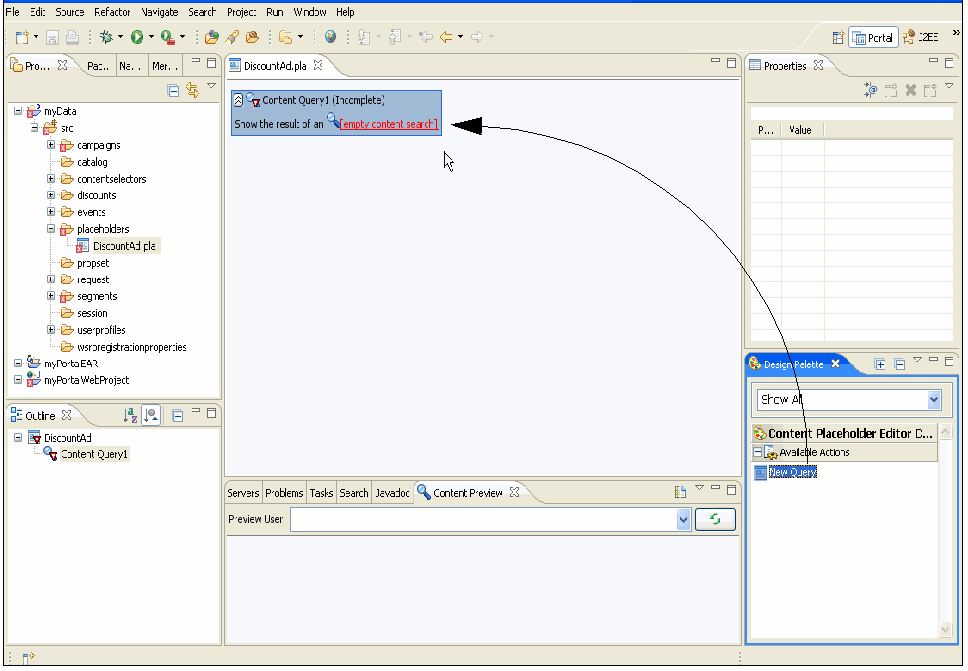Open the Refactor menu

point(112,12)
